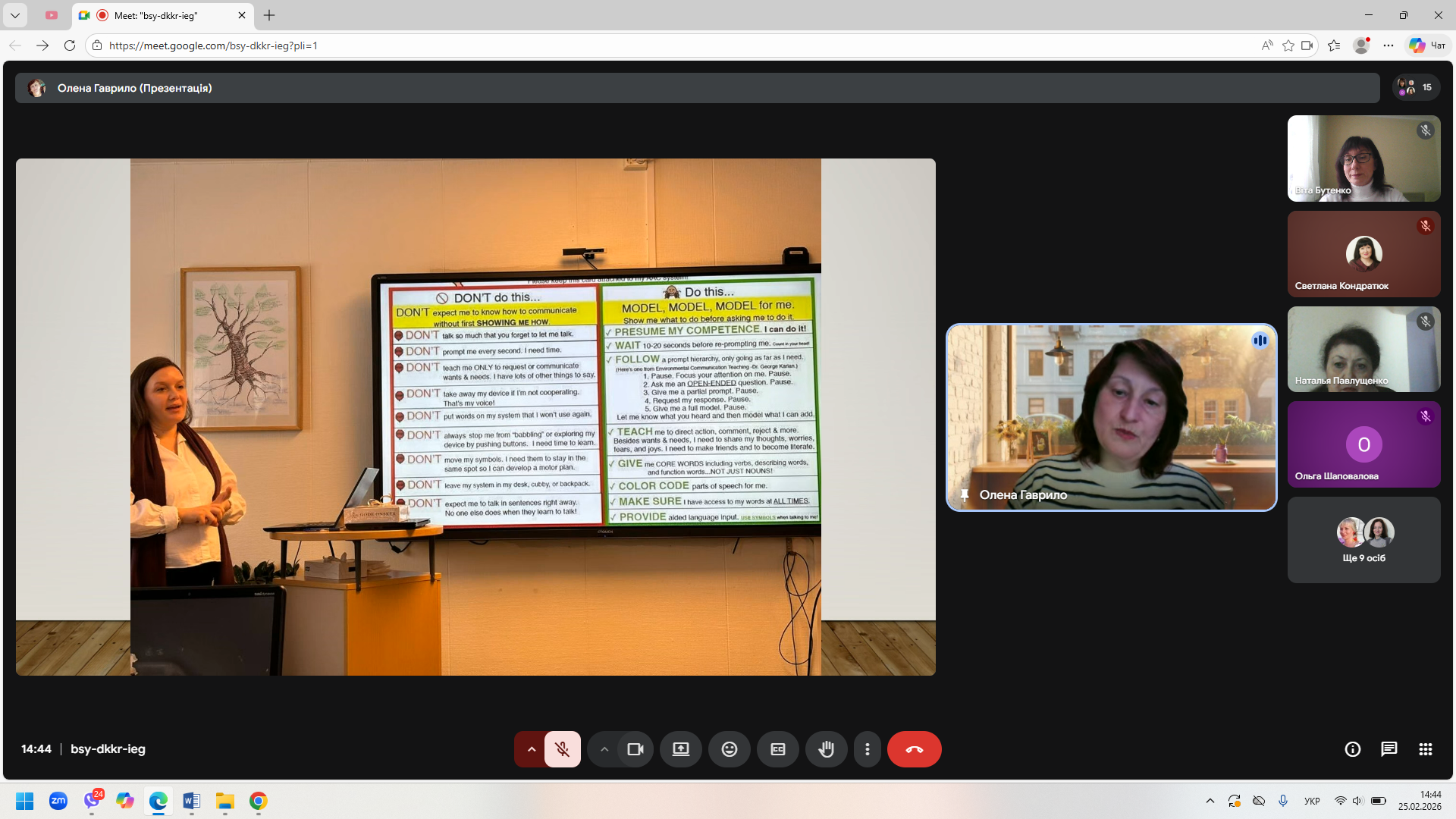Toggle the camera on or off

tap(635, 749)
